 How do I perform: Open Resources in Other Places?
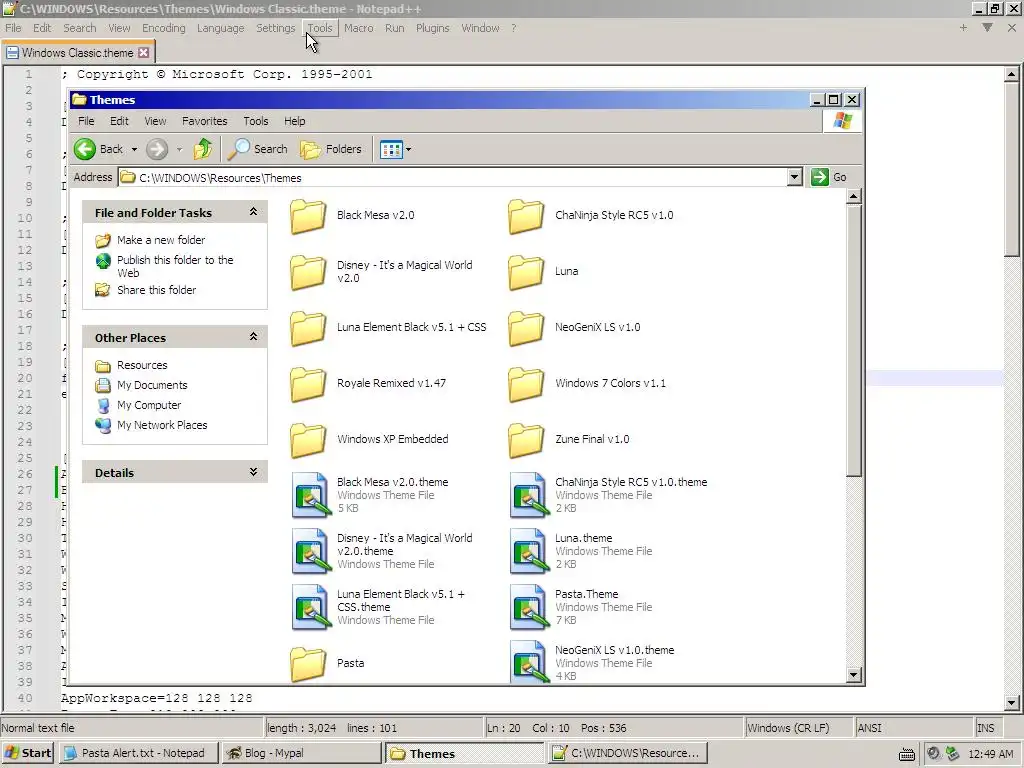[x=142, y=365]
